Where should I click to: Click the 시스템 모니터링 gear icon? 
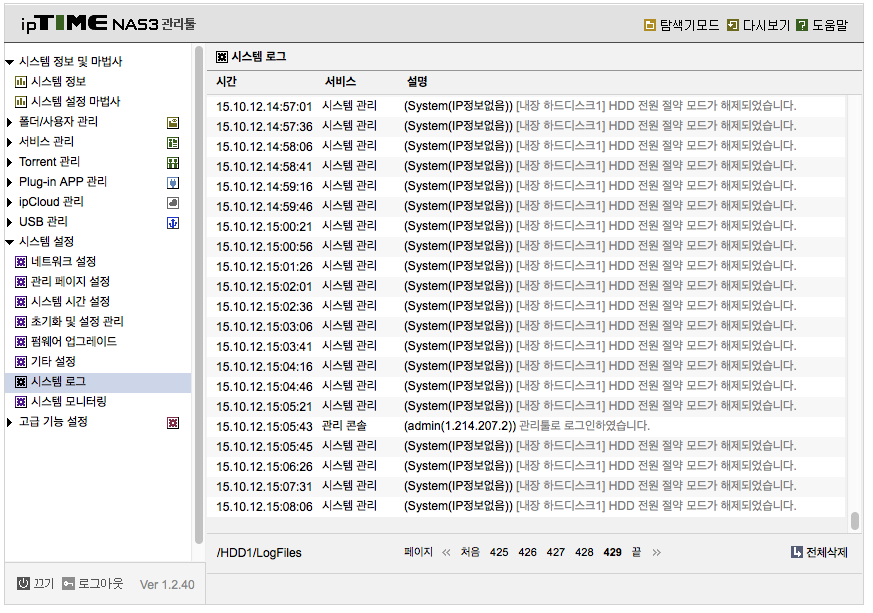21,402
